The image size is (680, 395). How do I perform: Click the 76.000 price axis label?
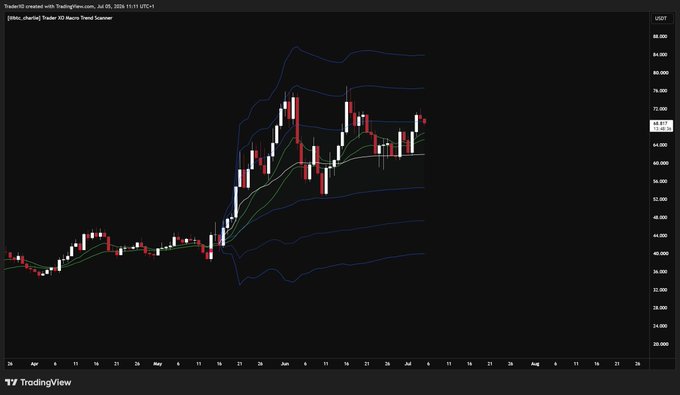[660, 91]
